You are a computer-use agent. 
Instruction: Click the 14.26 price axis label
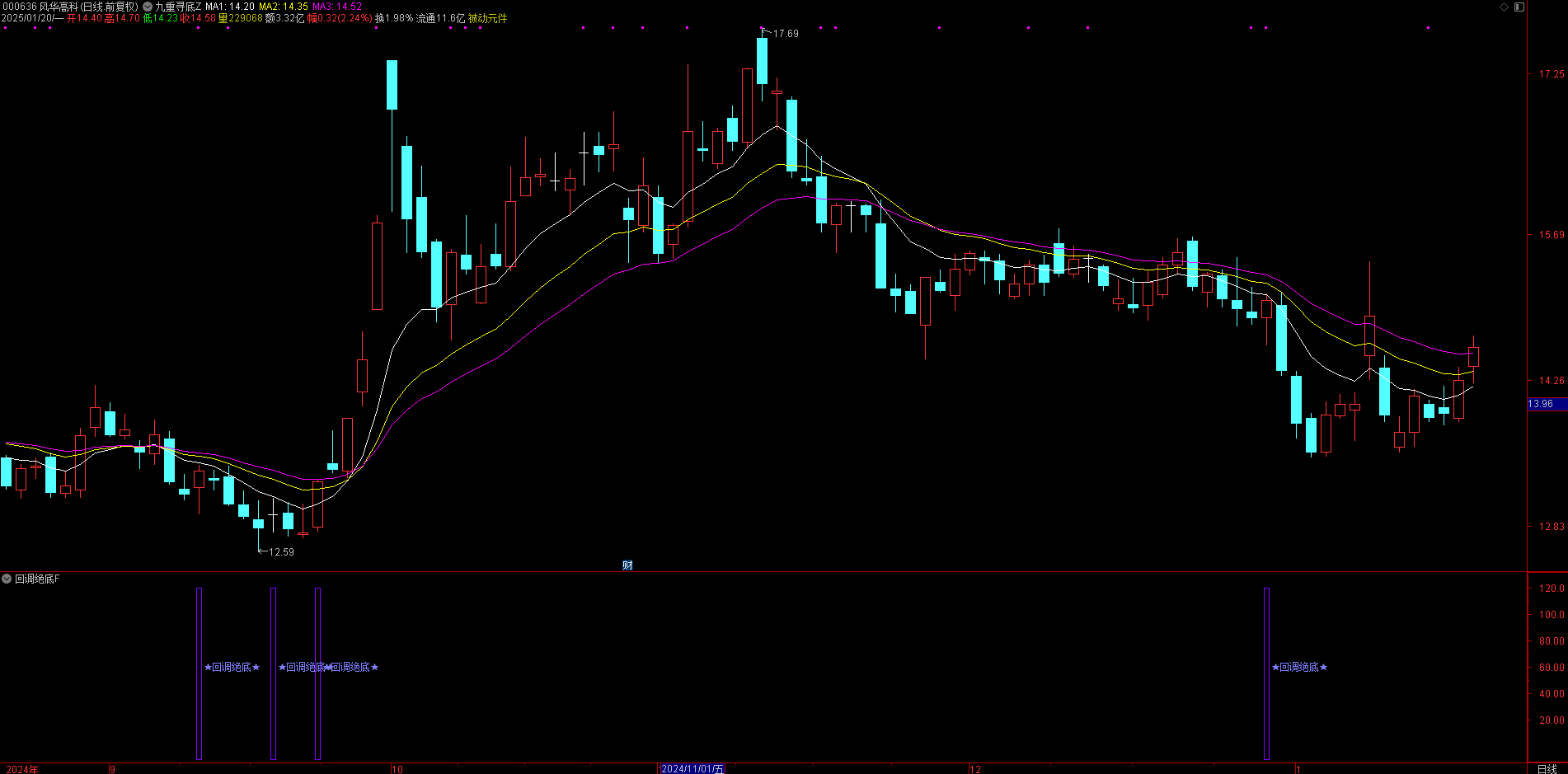point(1552,381)
